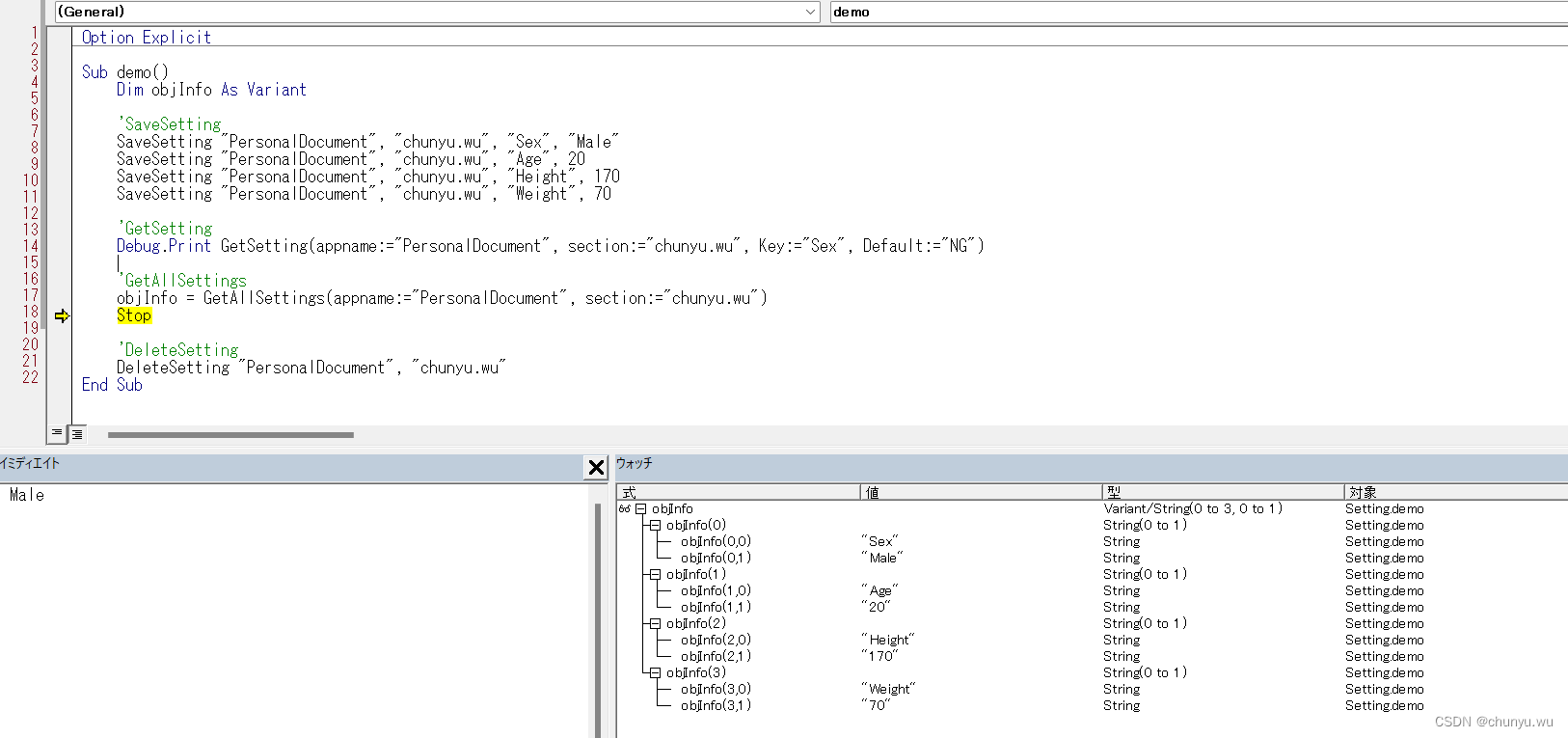Click the 型 column header
The width and height of the screenshot is (1568, 738).
click(x=1223, y=492)
